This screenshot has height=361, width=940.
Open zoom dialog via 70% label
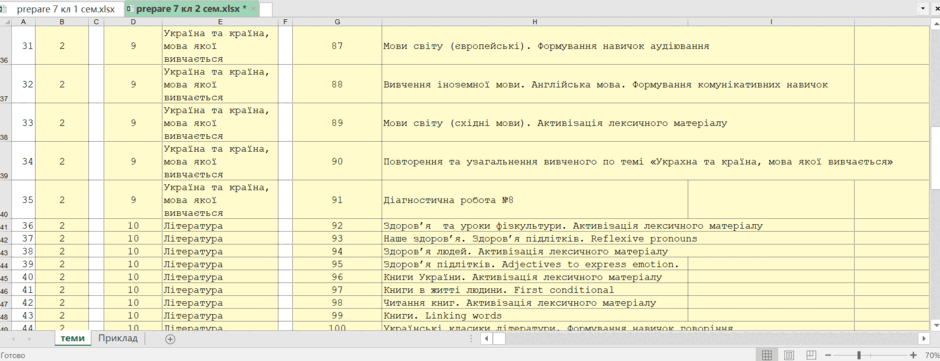(932, 355)
